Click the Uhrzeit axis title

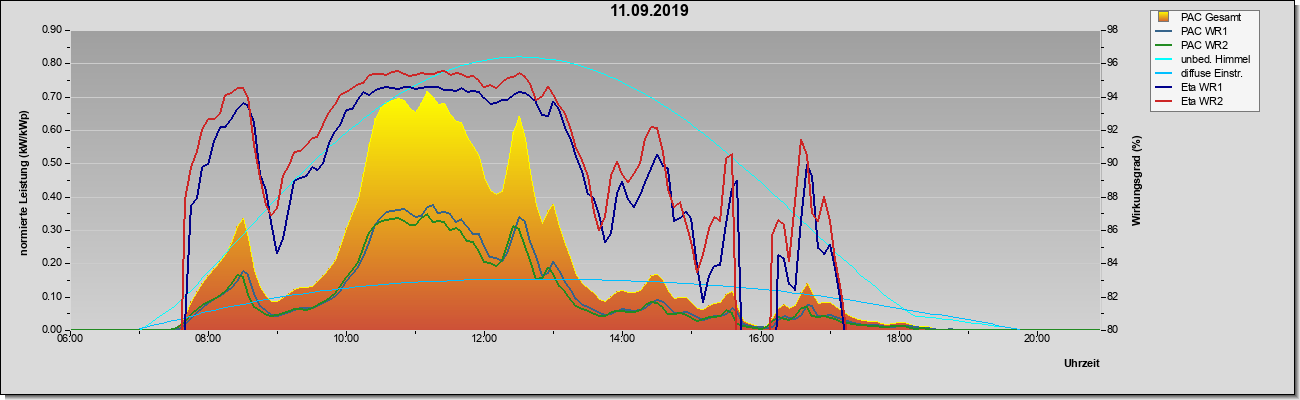coord(1082,364)
